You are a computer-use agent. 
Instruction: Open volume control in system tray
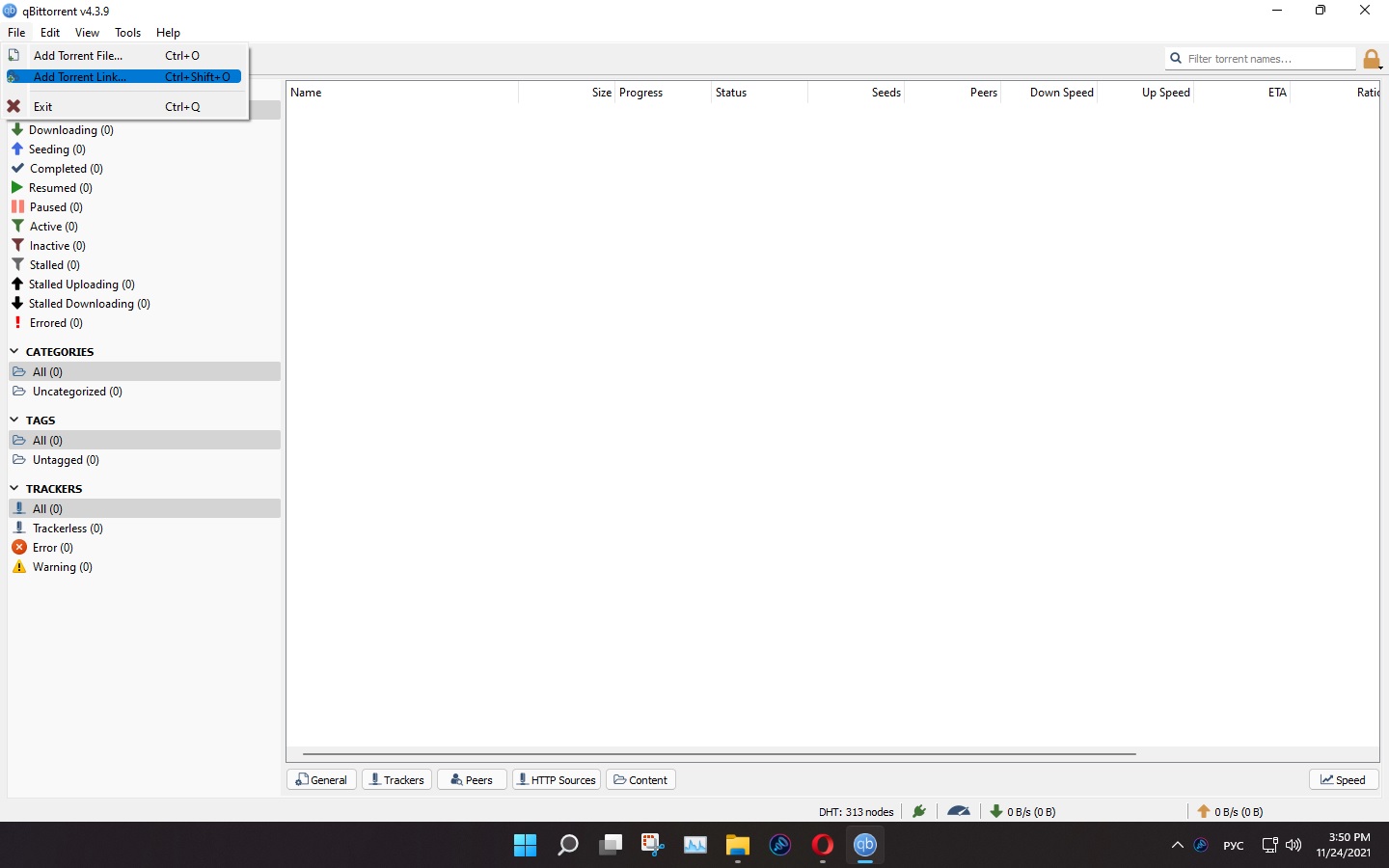pos(1294,845)
